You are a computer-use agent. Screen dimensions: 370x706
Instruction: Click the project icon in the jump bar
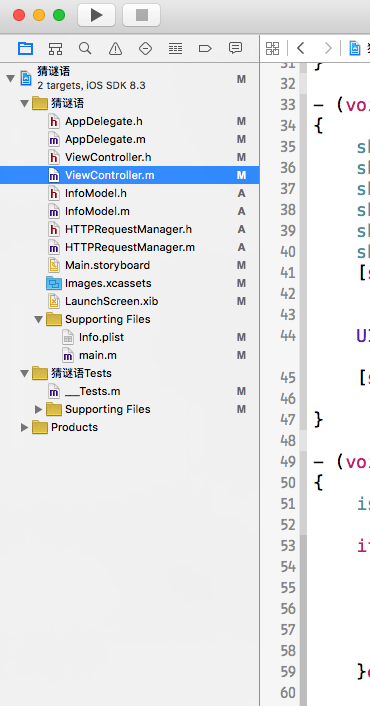355,48
